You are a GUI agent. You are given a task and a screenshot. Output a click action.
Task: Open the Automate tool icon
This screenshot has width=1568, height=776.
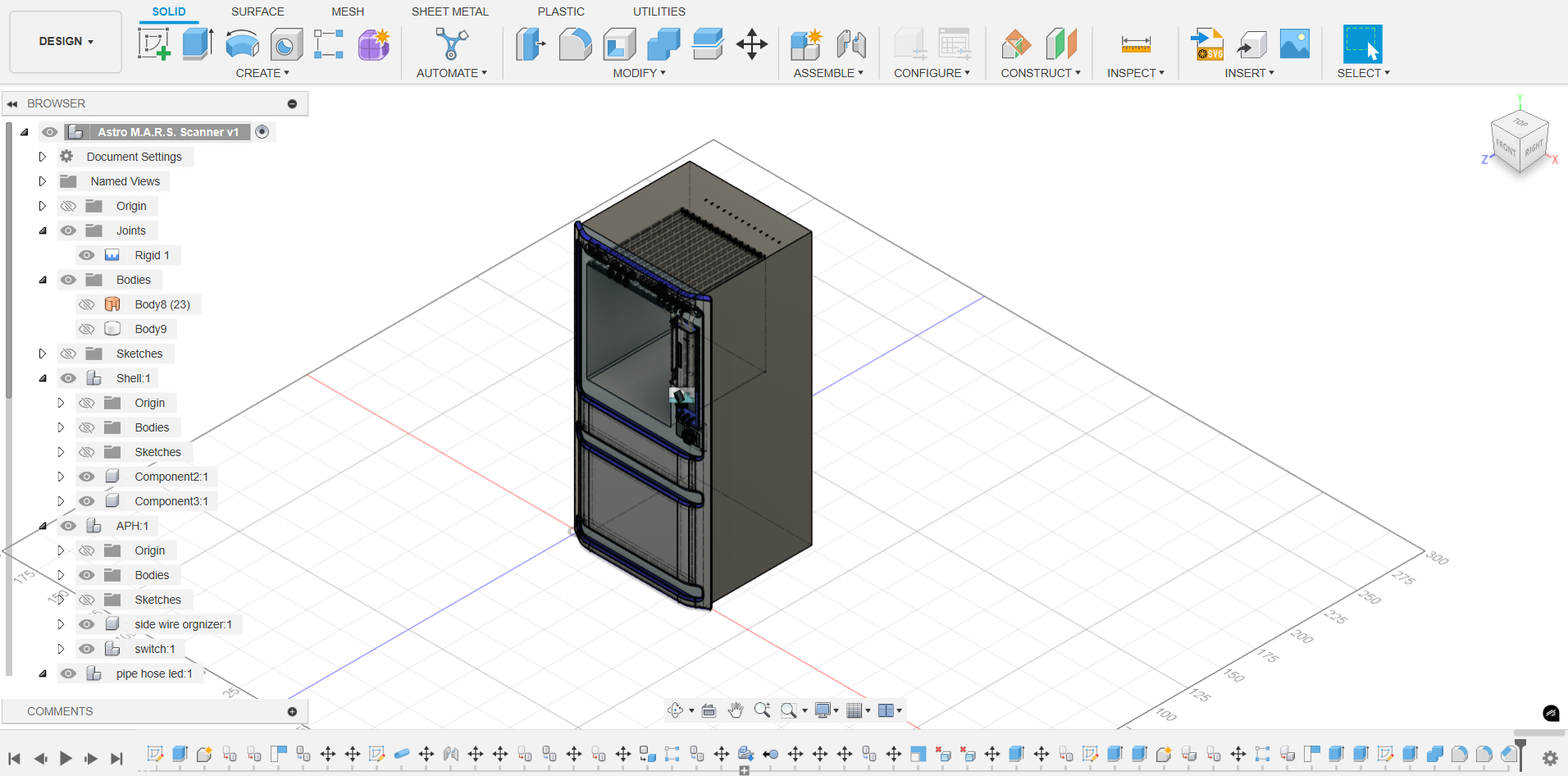(451, 44)
